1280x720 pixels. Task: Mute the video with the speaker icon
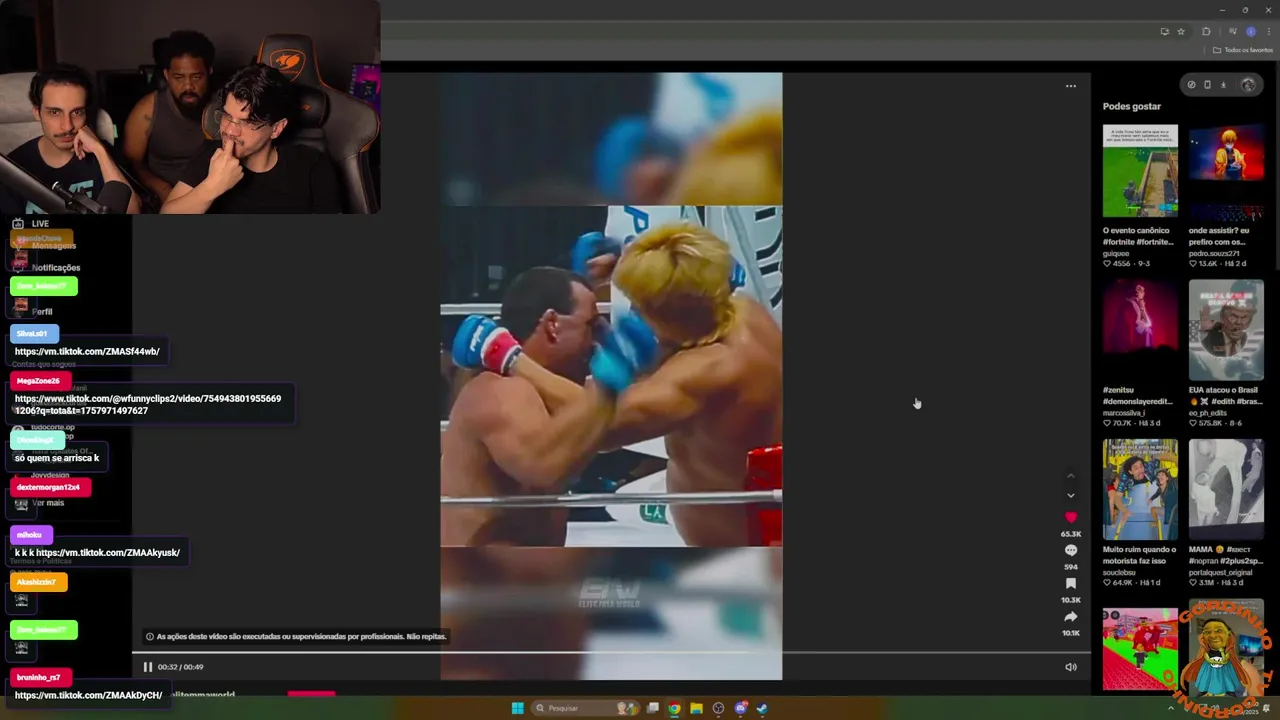click(1070, 667)
